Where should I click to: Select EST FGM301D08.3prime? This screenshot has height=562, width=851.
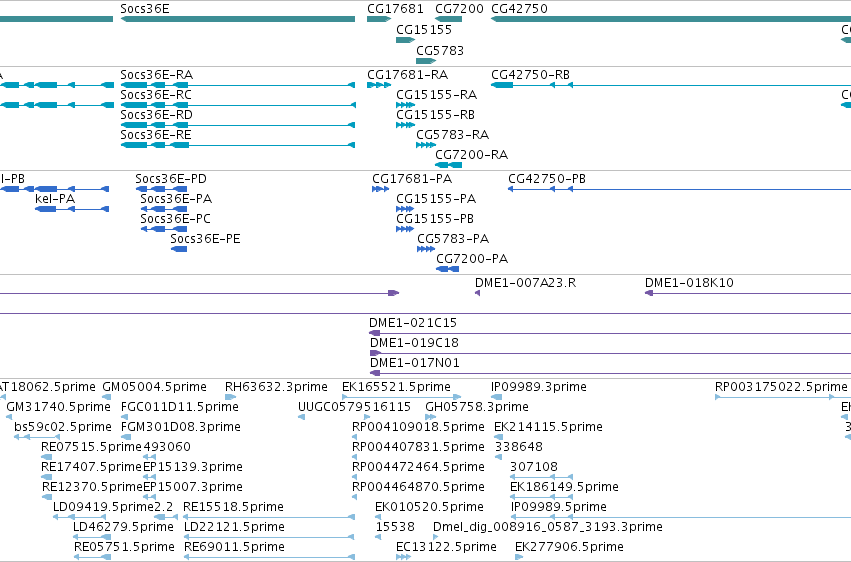click(181, 427)
